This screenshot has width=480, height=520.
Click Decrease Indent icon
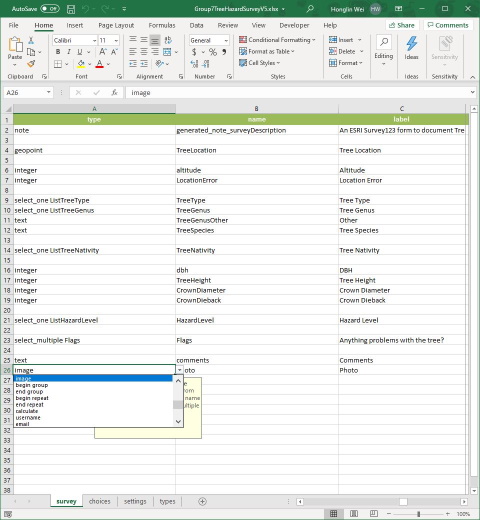(x=133, y=63)
